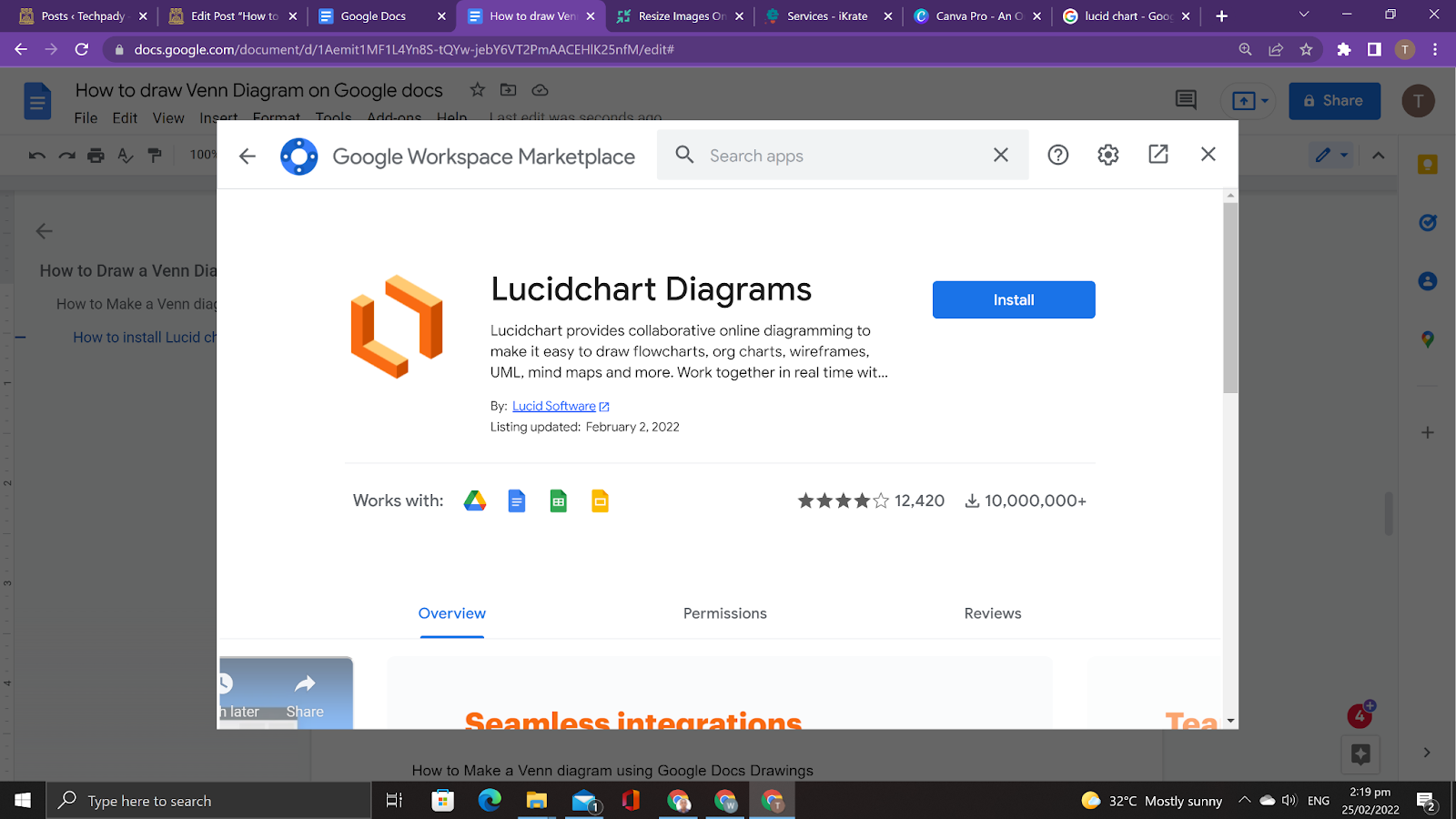Open Marketplace in a new window
This screenshot has height=819, width=1456.
click(x=1158, y=155)
